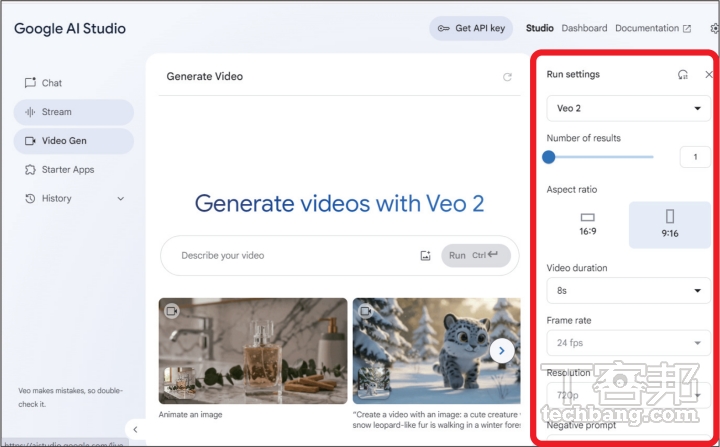Click the History clock icon
This screenshot has height=447, width=720.
coord(30,198)
